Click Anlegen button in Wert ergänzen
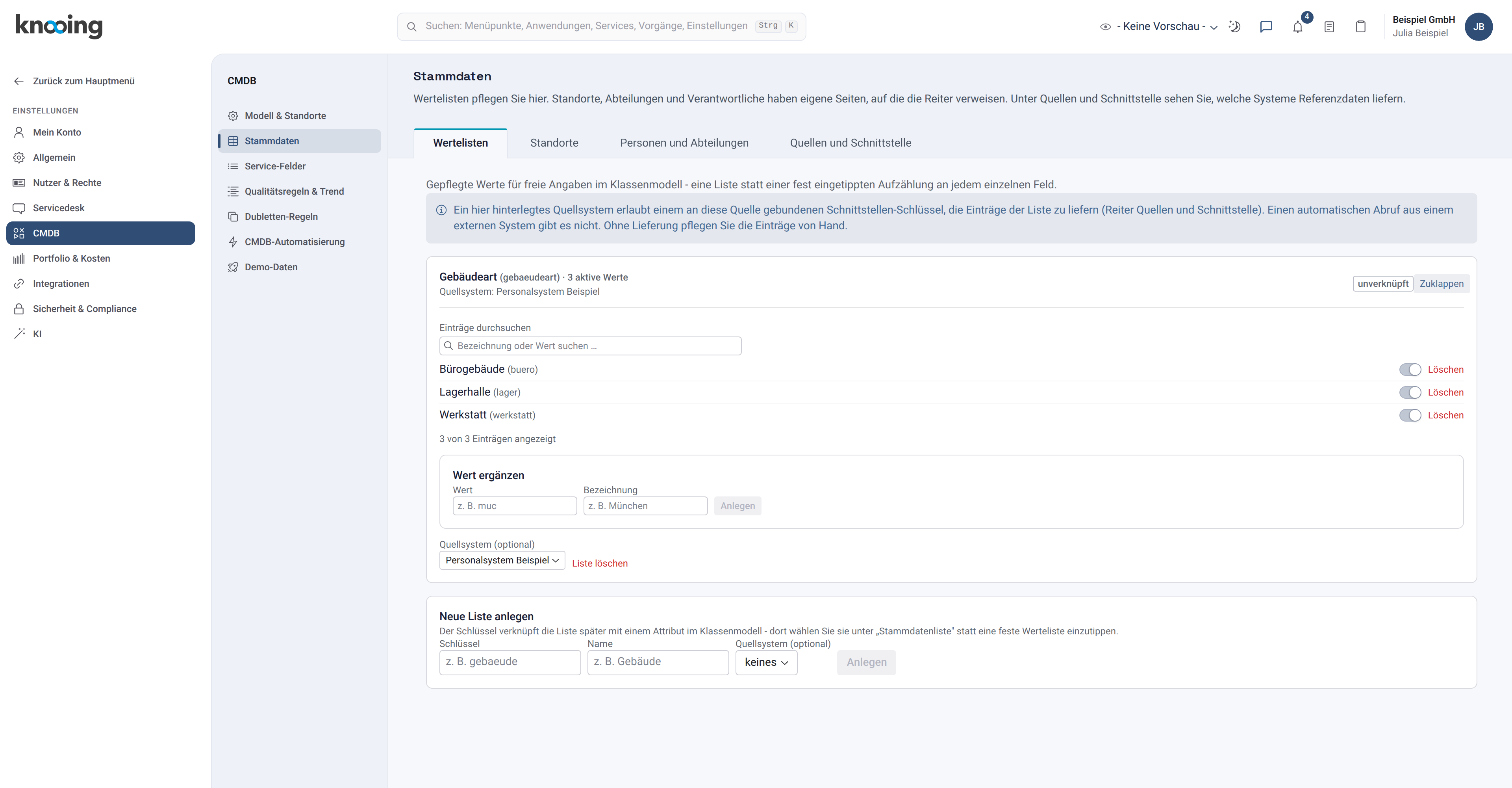This screenshot has height=788, width=1512. 737,506
